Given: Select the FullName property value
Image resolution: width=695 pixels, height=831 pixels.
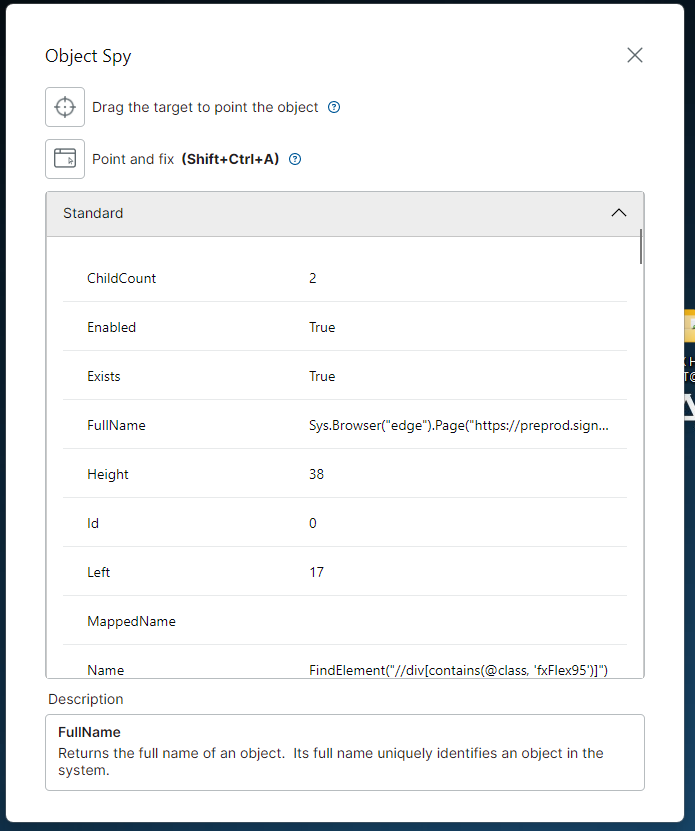Looking at the screenshot, I should point(459,425).
